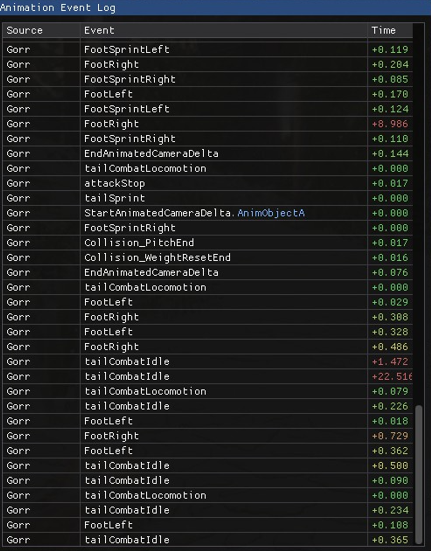Select the first FootSprintLeft row
Screen dimensions: 431x551
208,50
